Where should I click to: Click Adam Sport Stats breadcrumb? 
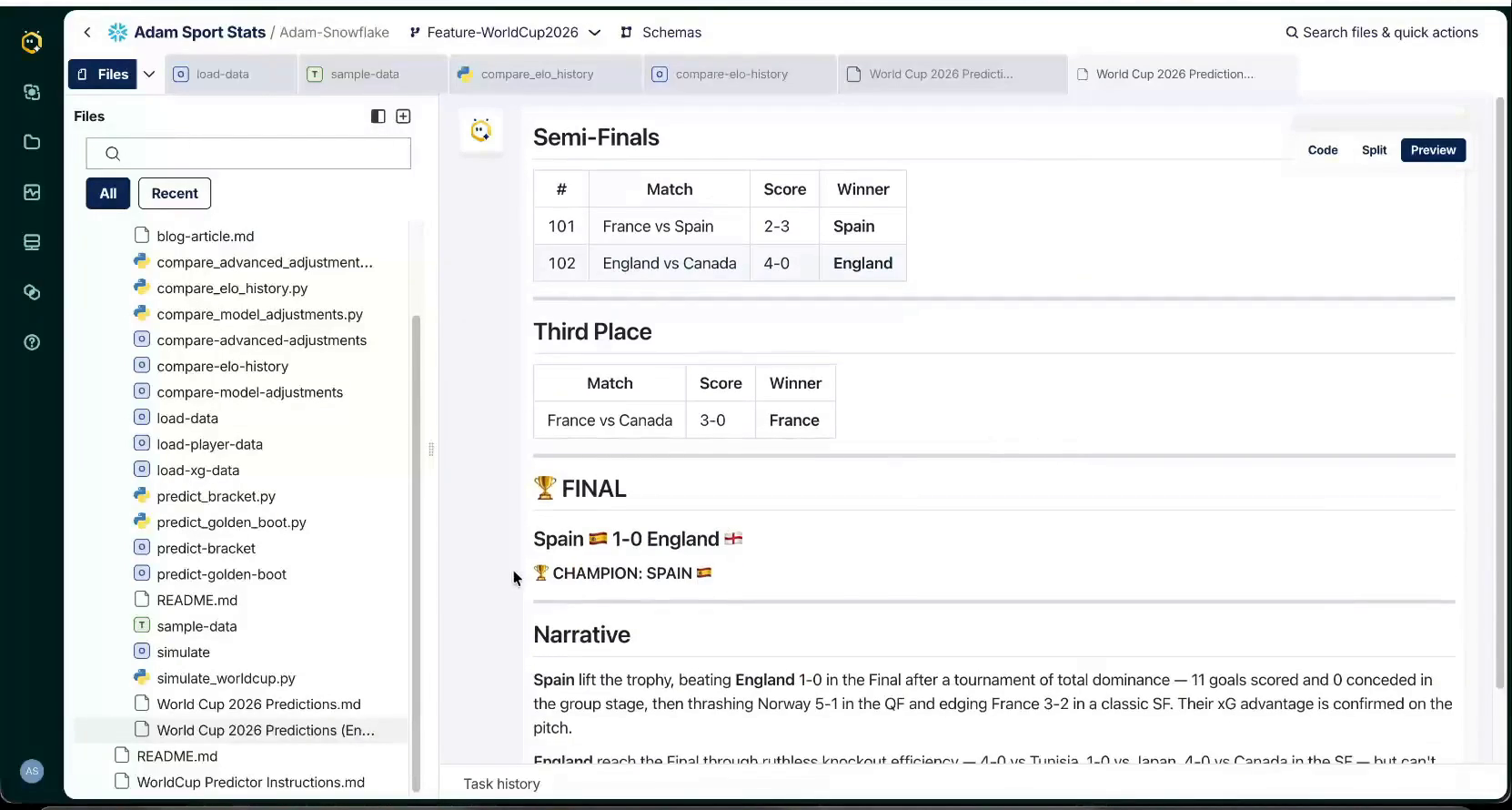coord(199,32)
